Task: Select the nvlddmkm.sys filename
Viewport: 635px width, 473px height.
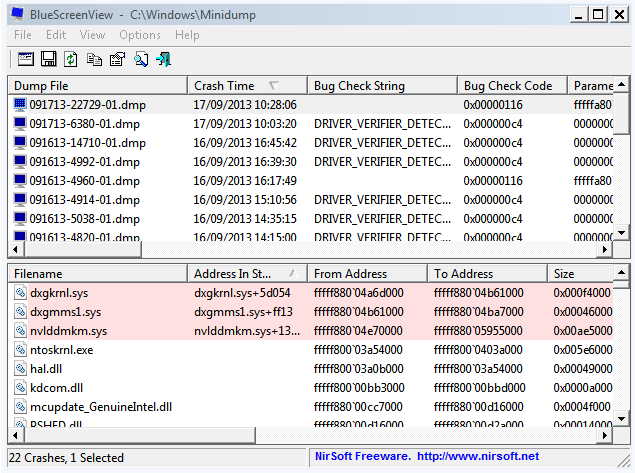Action: (68, 330)
